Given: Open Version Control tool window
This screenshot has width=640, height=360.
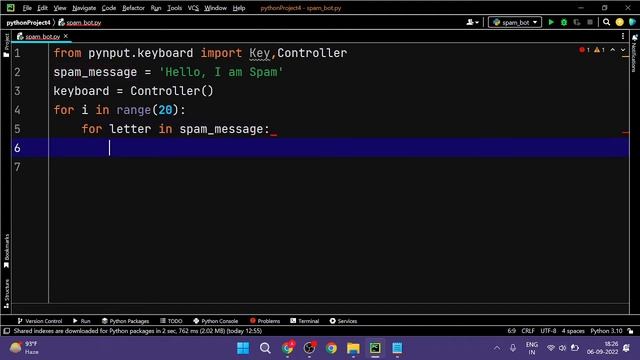Looking at the screenshot, I should 40,321.
